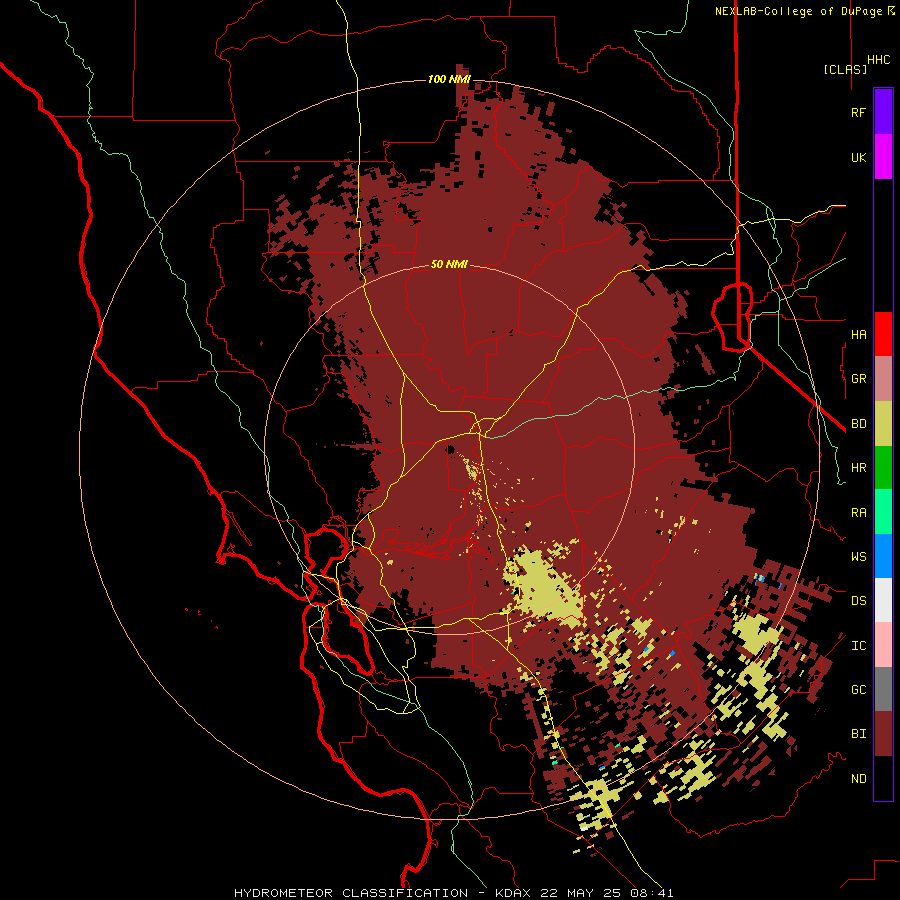The height and width of the screenshot is (900, 900).
Task: Click the light pink IC legend swatch
Action: click(883, 645)
